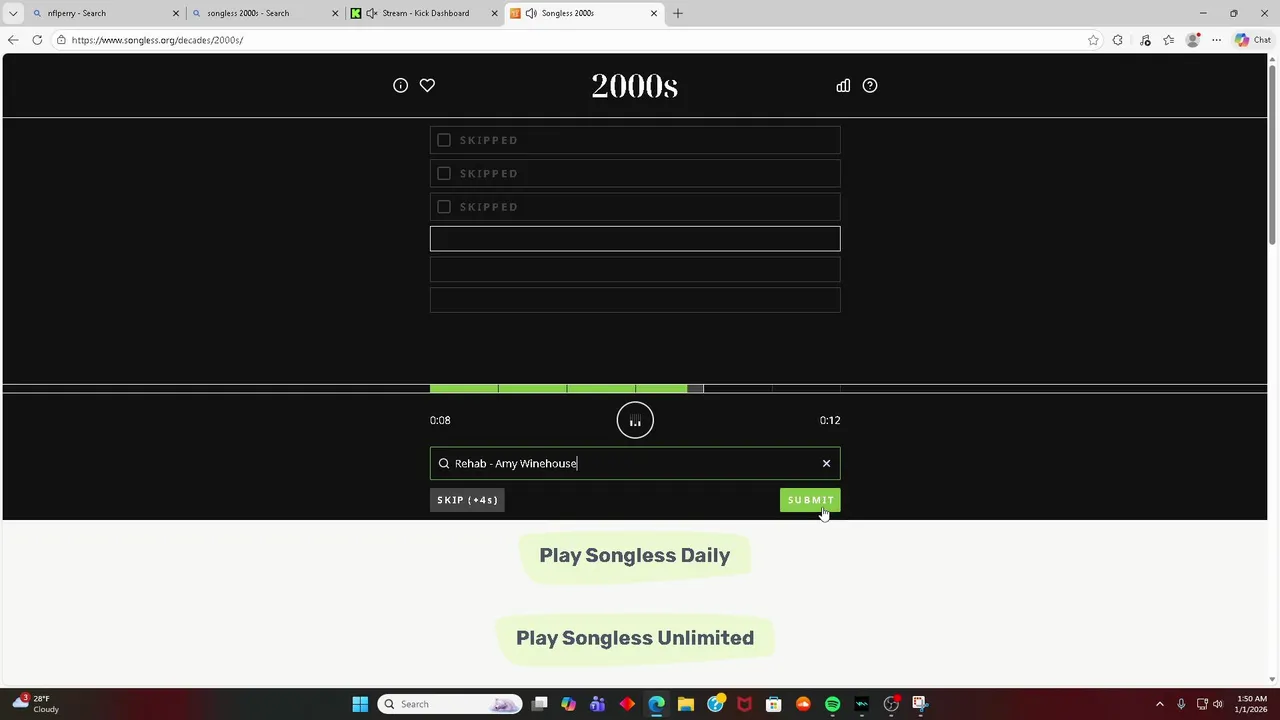Open the Play Songless Daily link

(635, 555)
